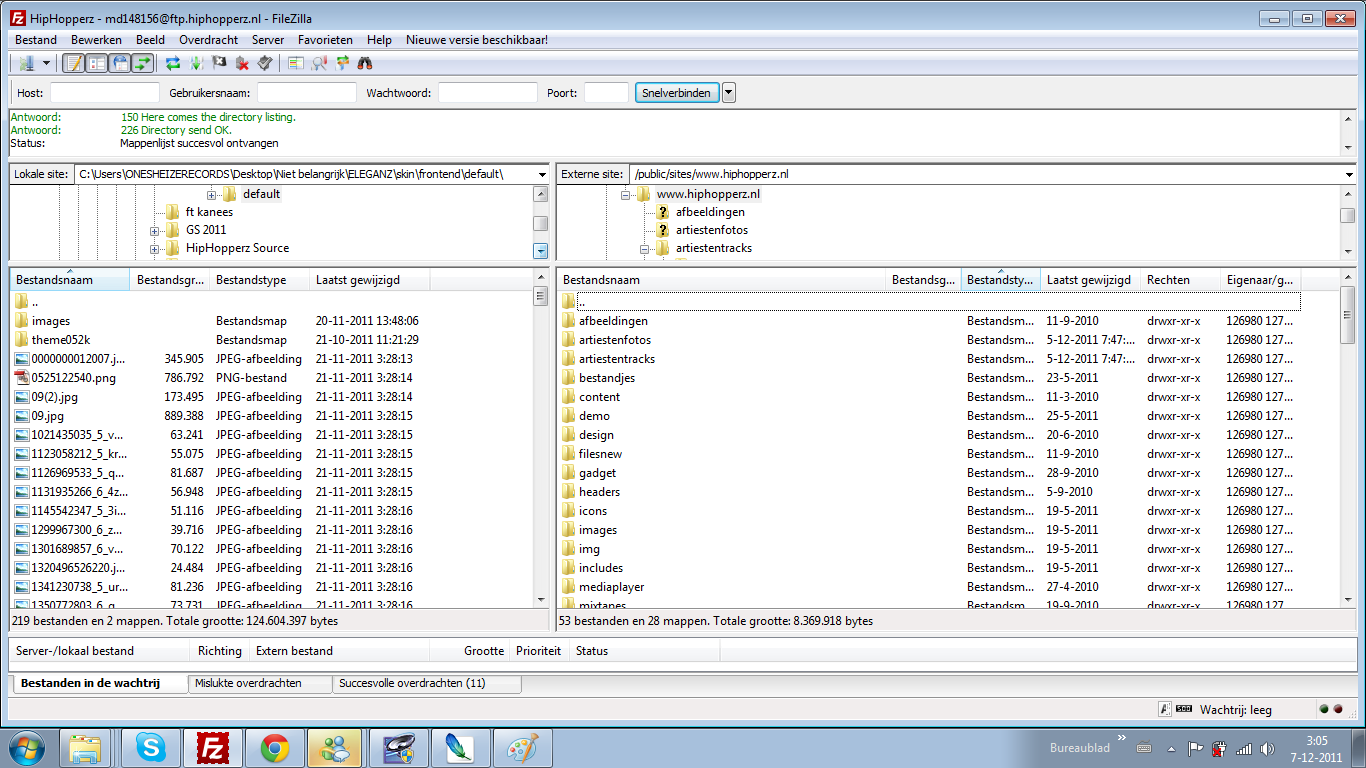
Task: Toggle synchronized browsing icon
Action: (x=342, y=63)
